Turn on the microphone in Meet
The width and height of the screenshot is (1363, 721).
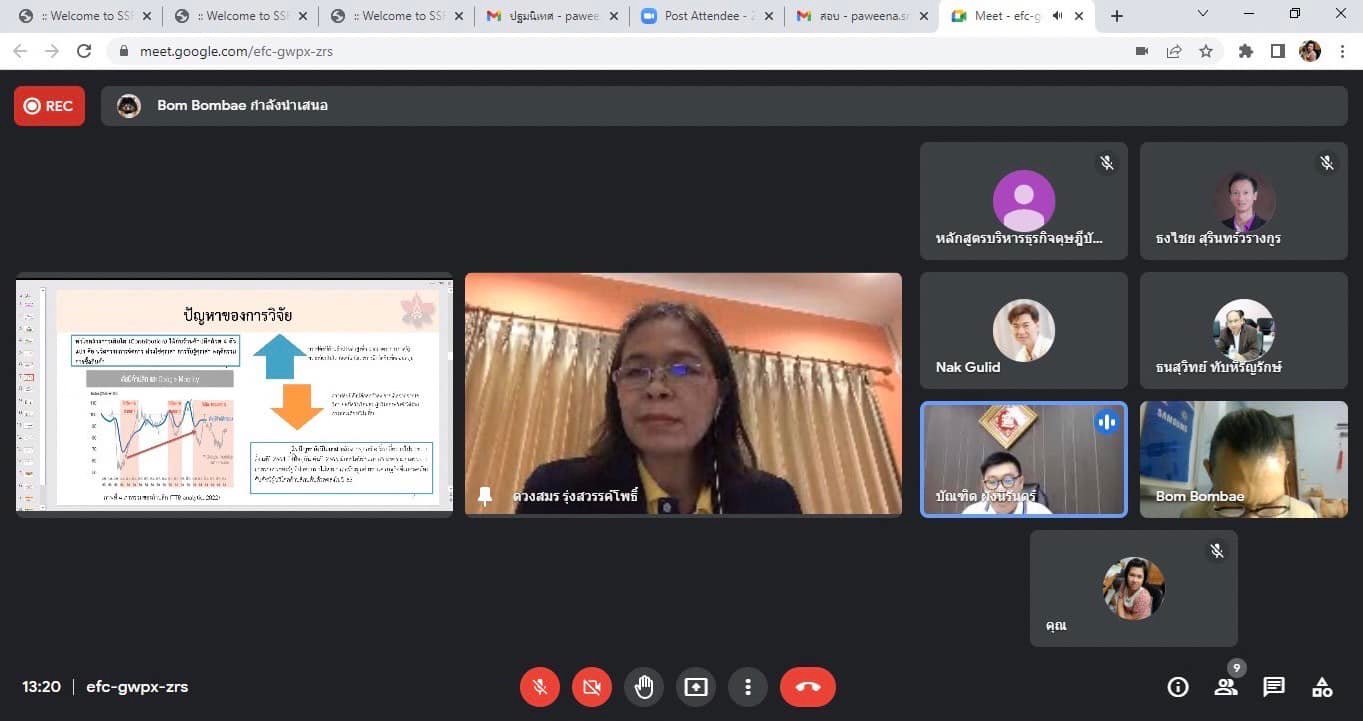[x=539, y=687]
